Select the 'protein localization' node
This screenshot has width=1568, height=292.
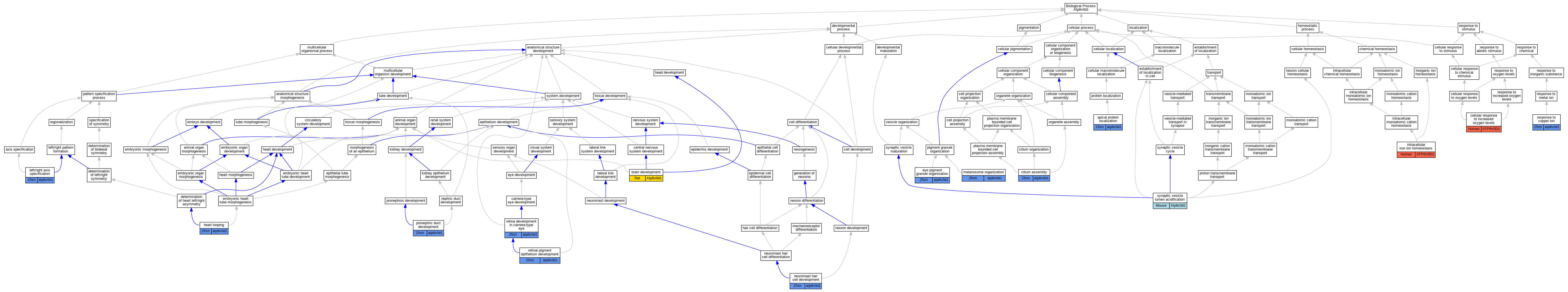pos(1106,96)
